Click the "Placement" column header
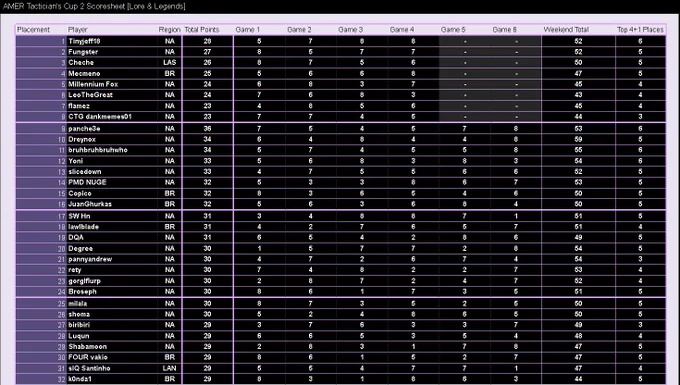This screenshot has height=385, width=680. [33, 30]
